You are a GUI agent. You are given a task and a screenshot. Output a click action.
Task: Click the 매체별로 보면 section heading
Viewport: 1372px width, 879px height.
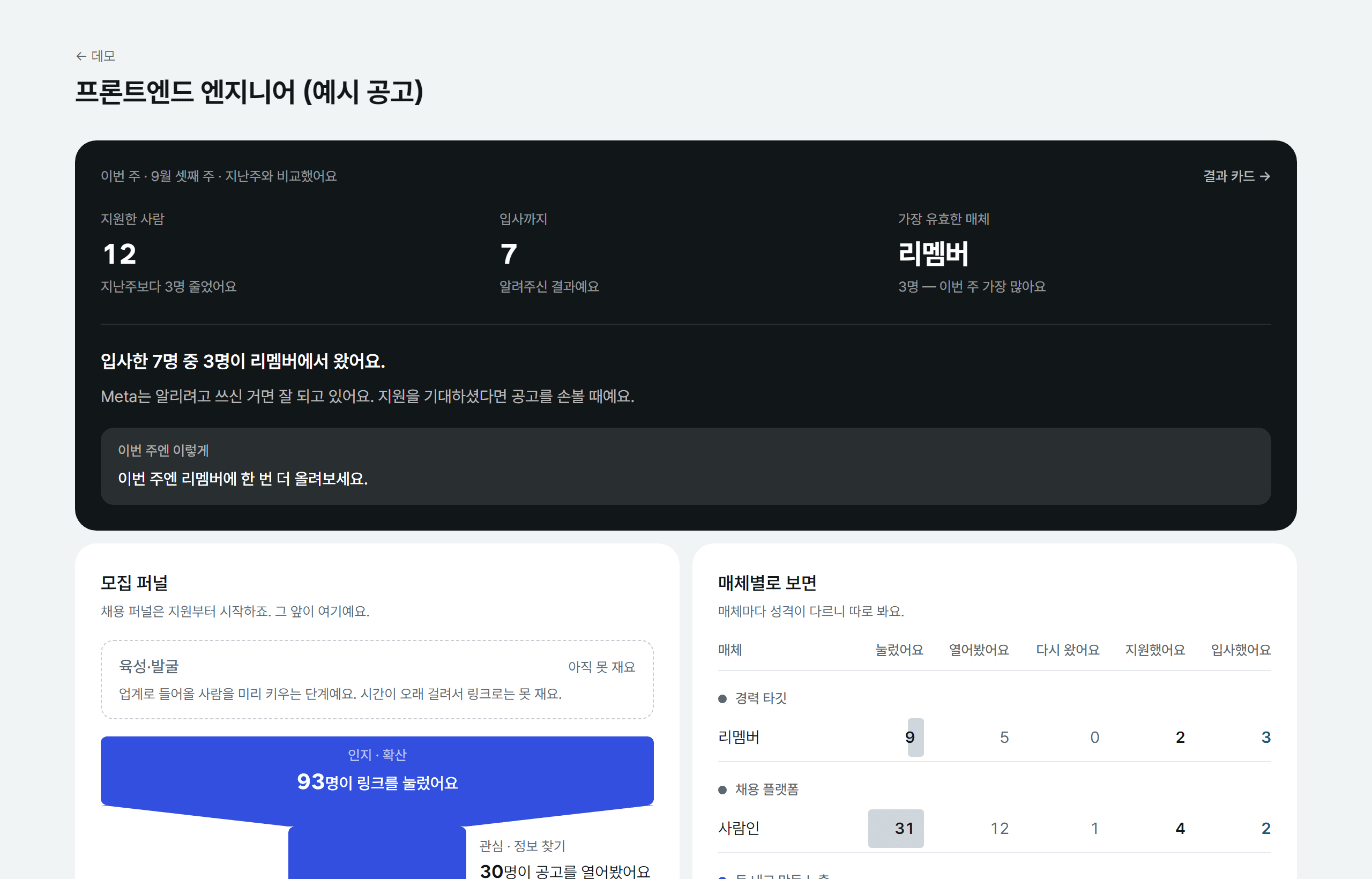point(767,583)
